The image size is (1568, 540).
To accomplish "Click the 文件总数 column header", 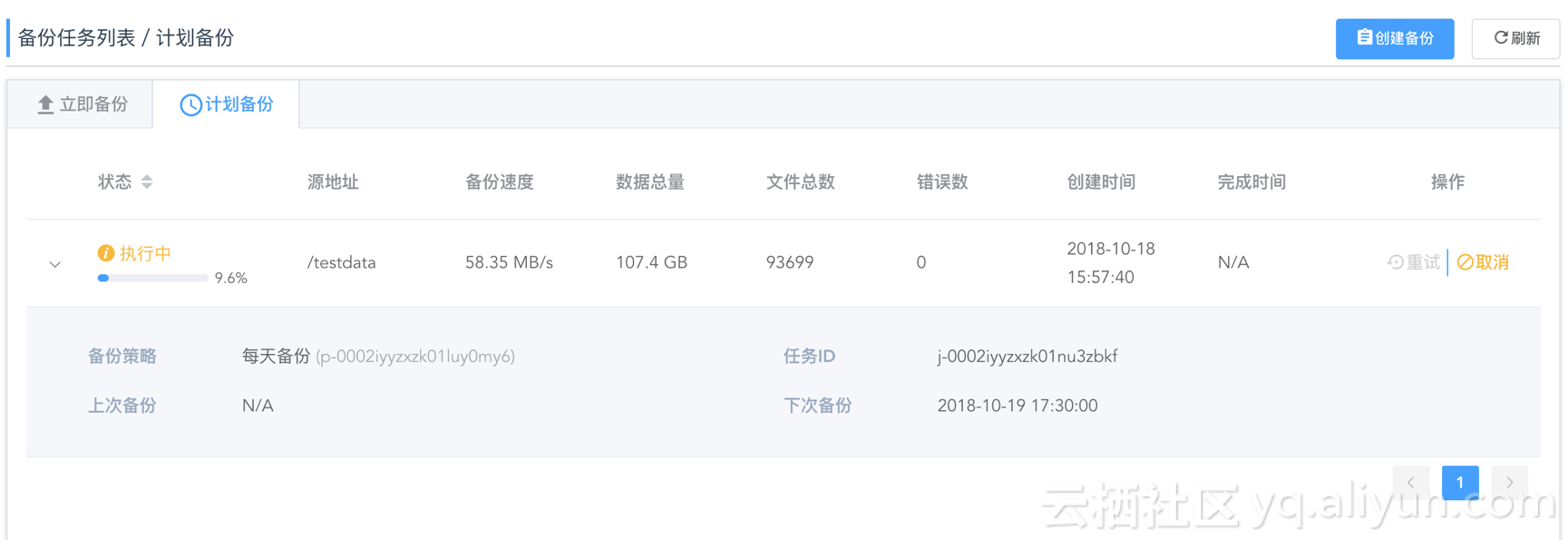I will point(801,182).
